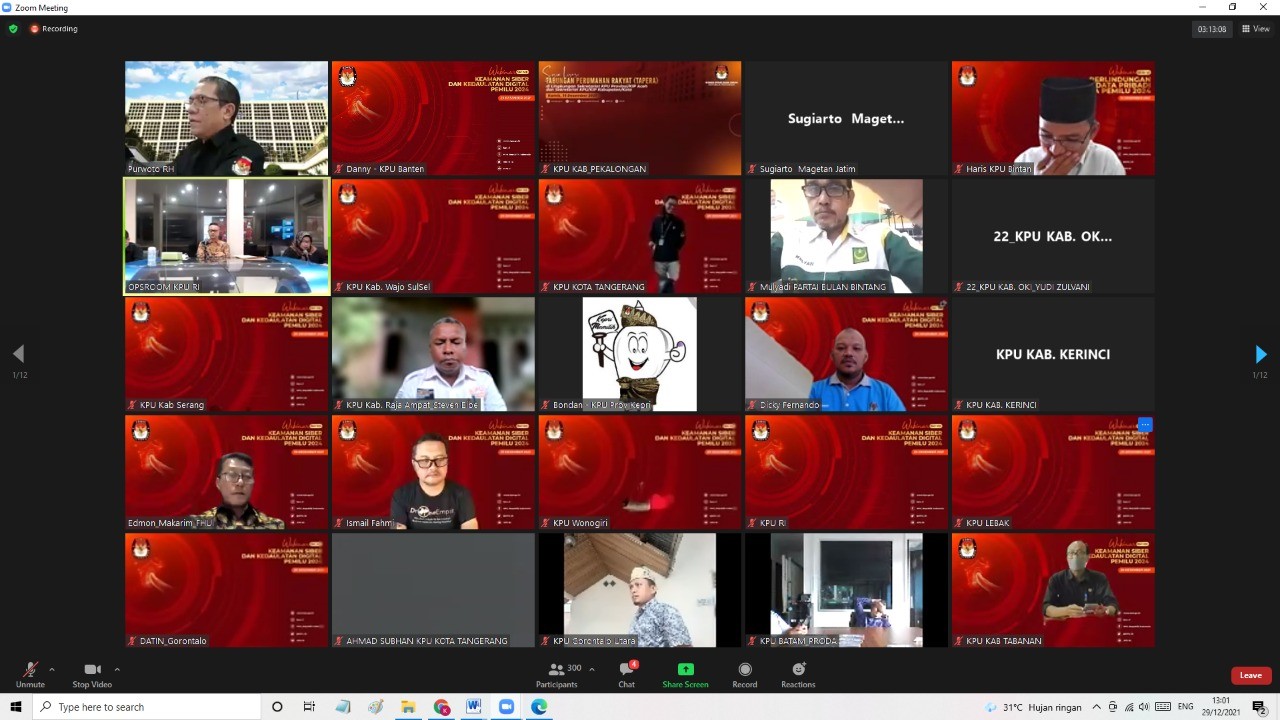
Task: Open the Chat panel
Action: [x=626, y=673]
